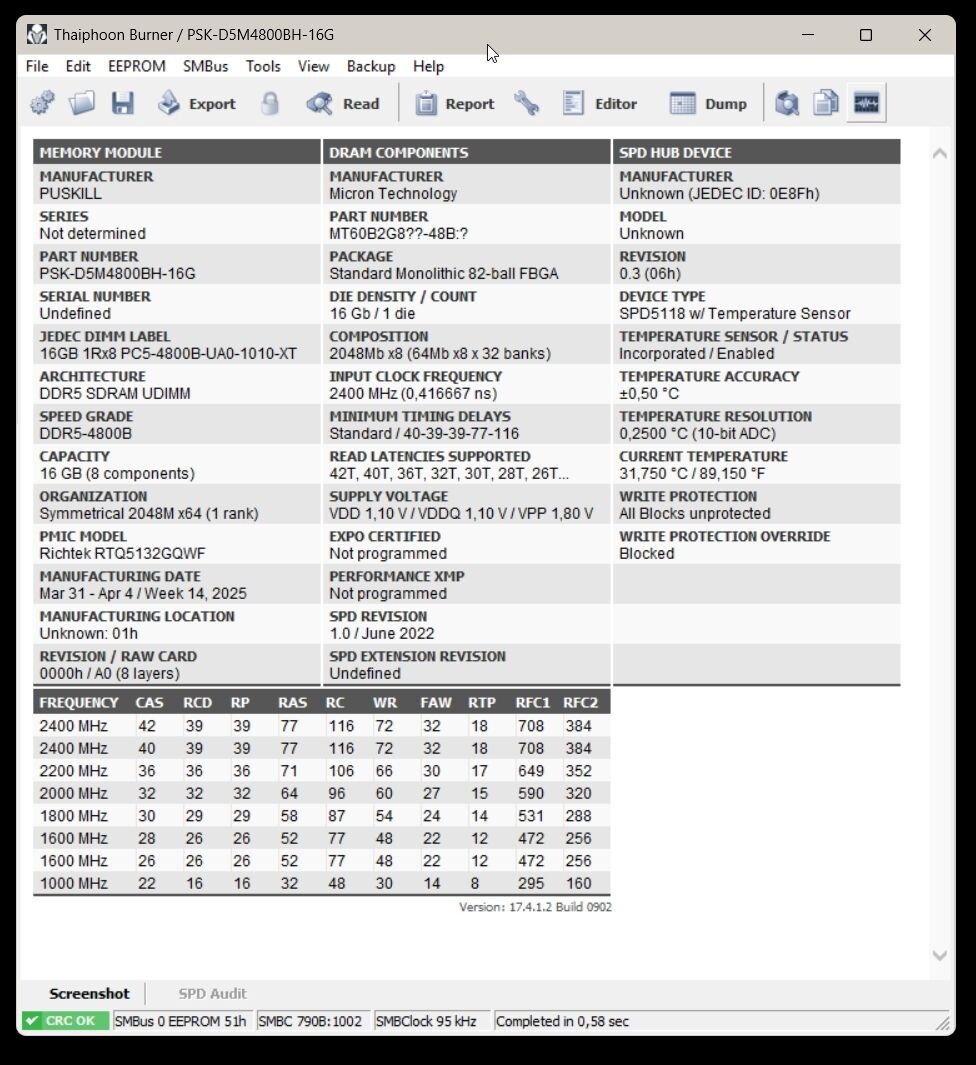
Task: Click the current temperature 31,750 °C value
Action: 691,473
